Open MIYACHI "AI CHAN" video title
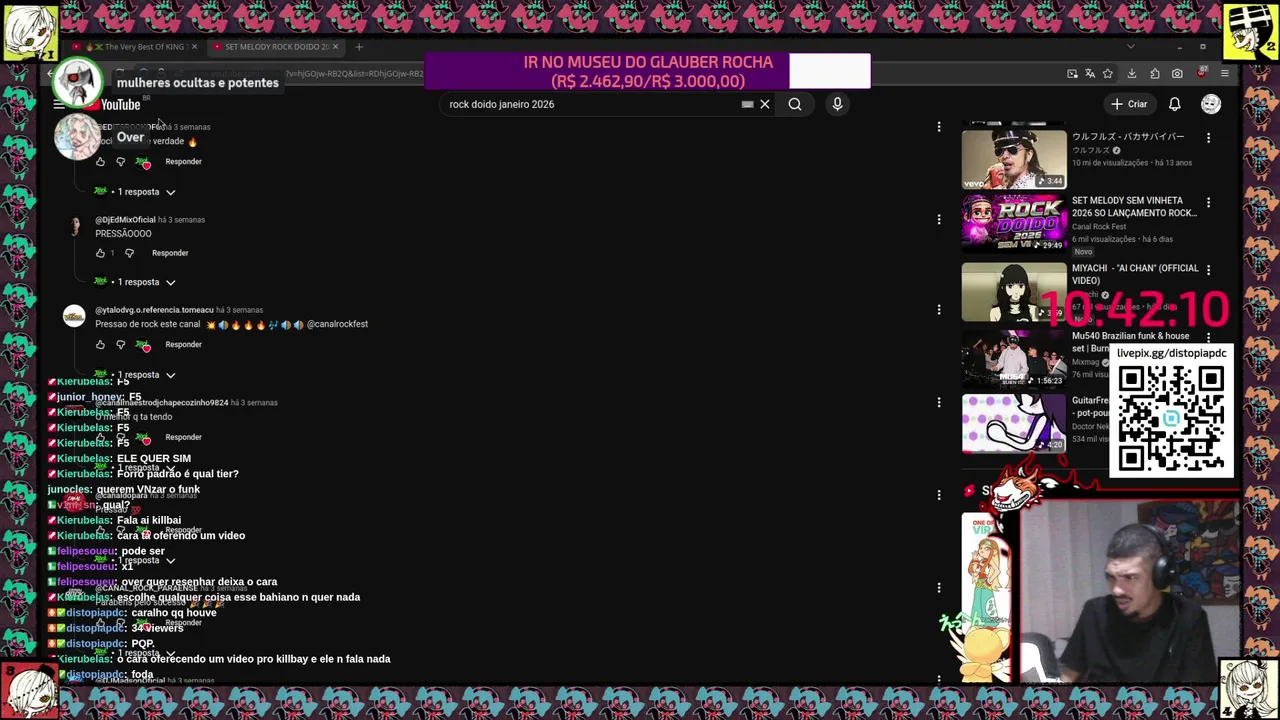This screenshot has width=1280, height=720. tap(1135, 274)
